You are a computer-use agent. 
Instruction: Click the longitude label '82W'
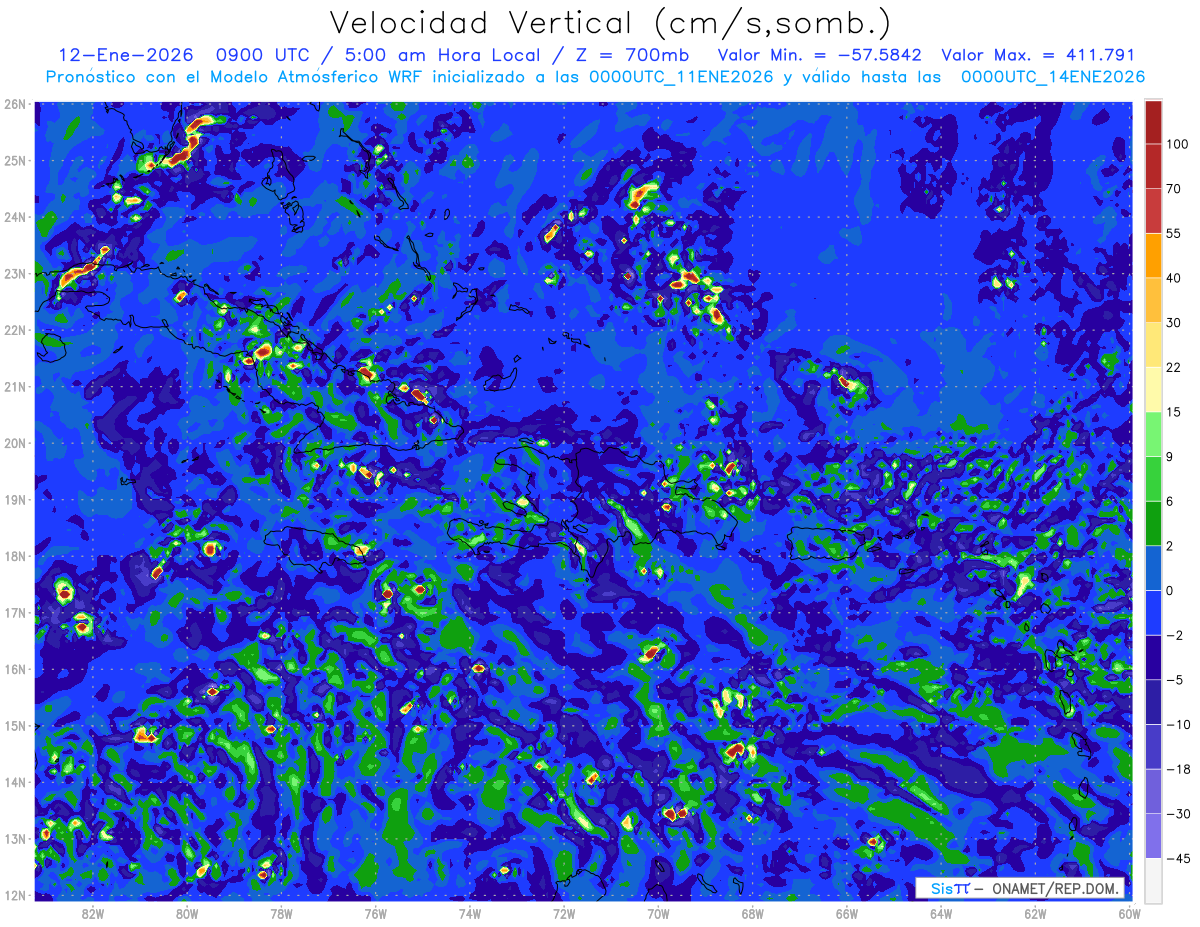(x=93, y=913)
